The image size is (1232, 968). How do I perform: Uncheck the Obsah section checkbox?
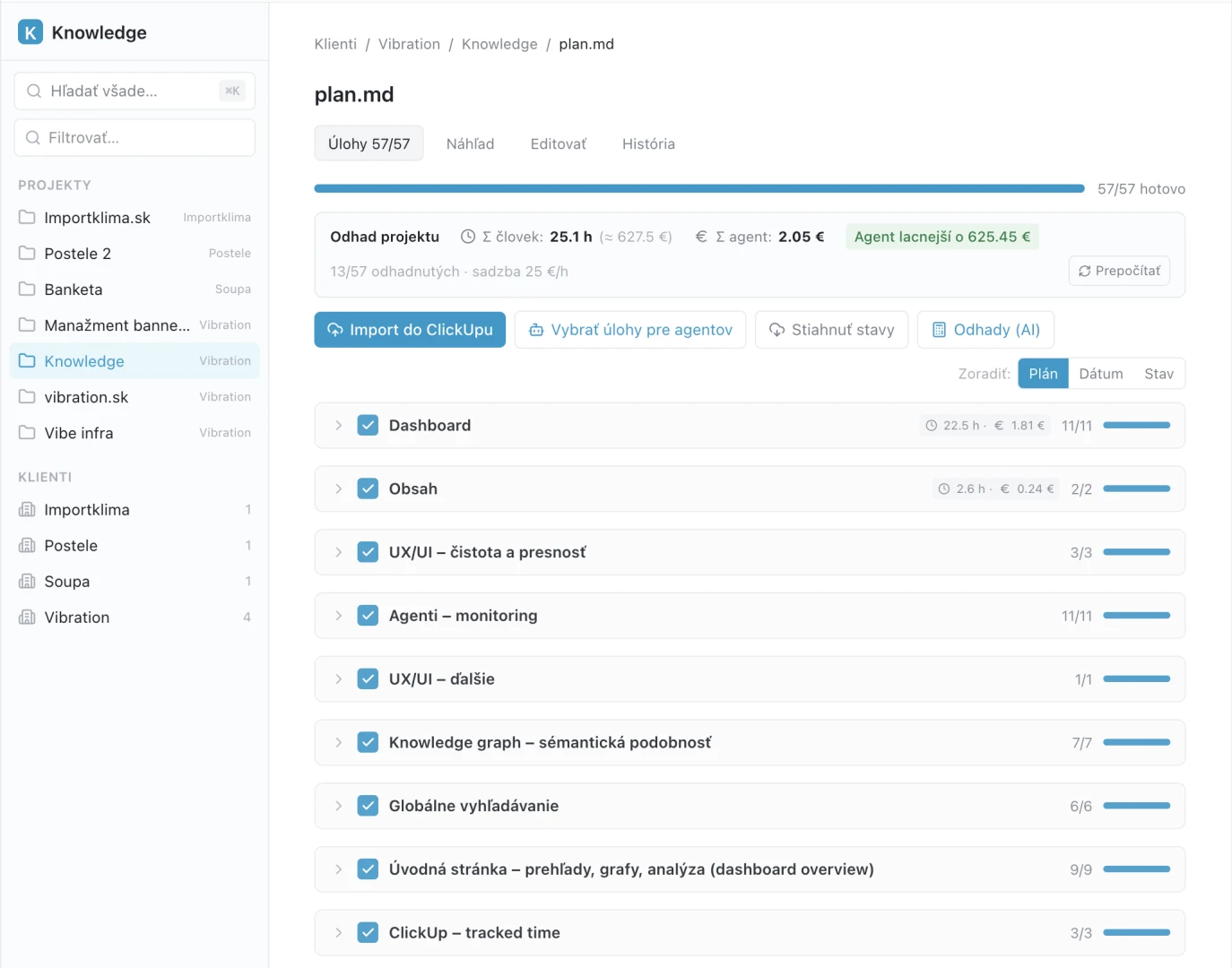tap(368, 488)
